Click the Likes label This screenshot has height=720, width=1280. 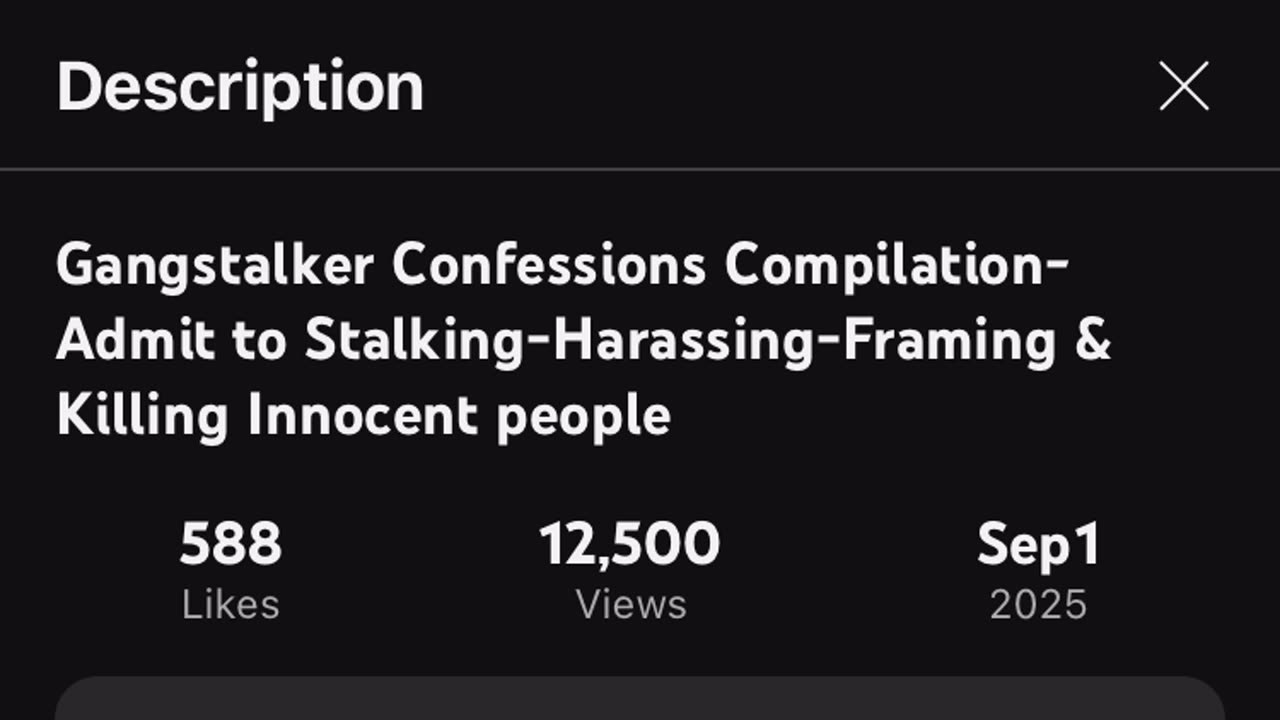point(231,605)
